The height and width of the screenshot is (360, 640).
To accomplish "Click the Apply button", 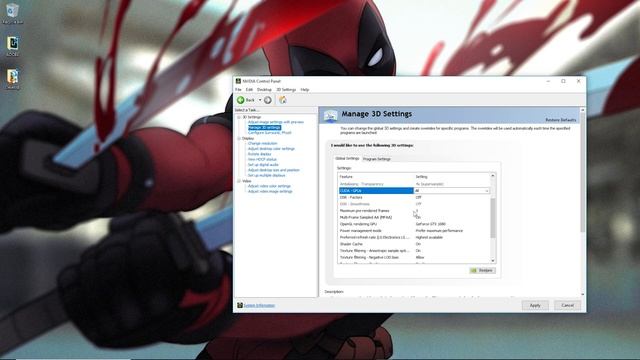I will pos(535,305).
